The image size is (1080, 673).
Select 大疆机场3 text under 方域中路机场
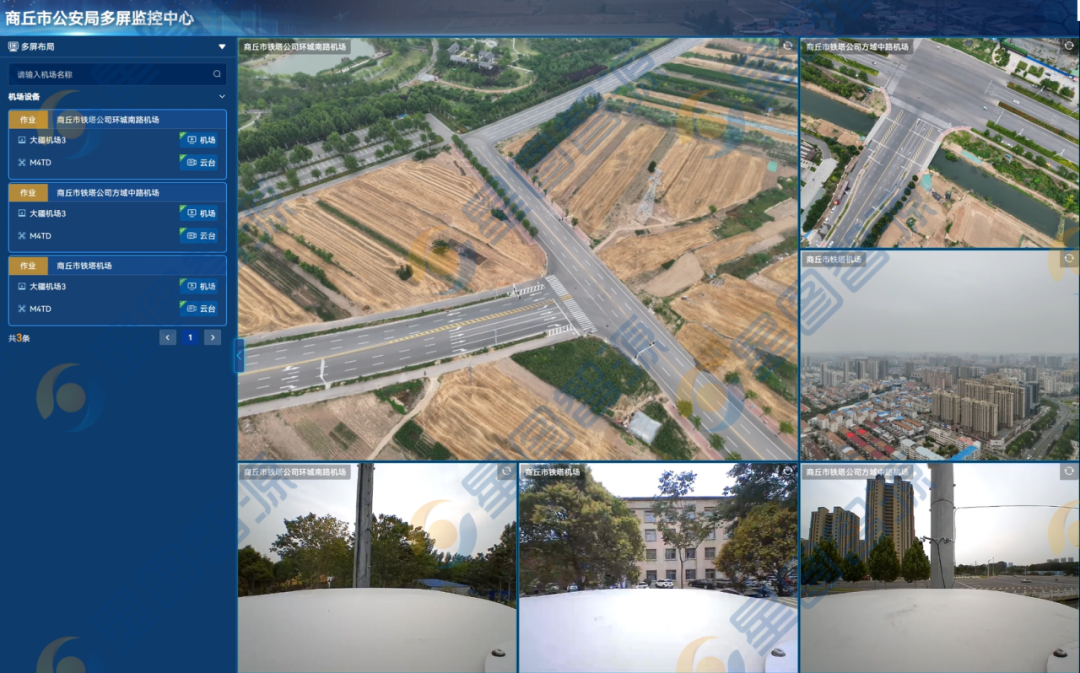48,213
